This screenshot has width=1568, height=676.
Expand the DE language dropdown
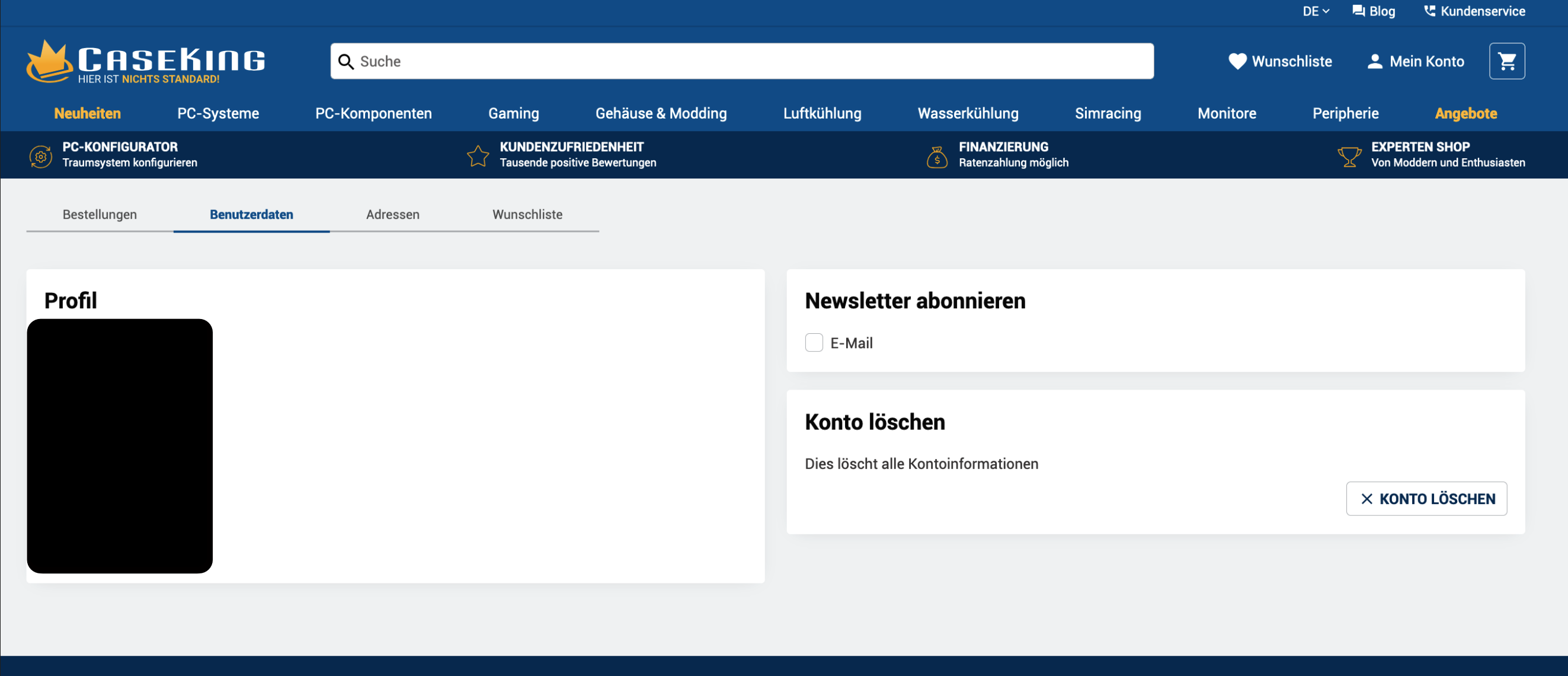[x=1316, y=11]
